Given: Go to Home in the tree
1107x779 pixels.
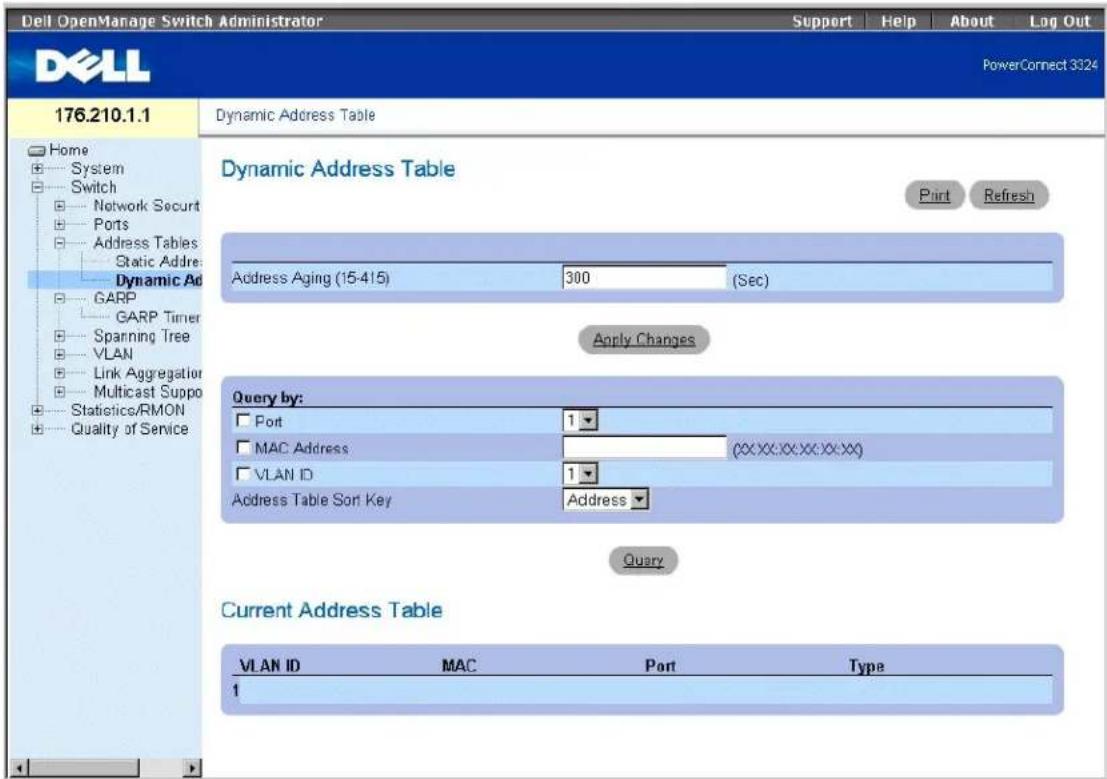Looking at the screenshot, I should tap(68, 150).
